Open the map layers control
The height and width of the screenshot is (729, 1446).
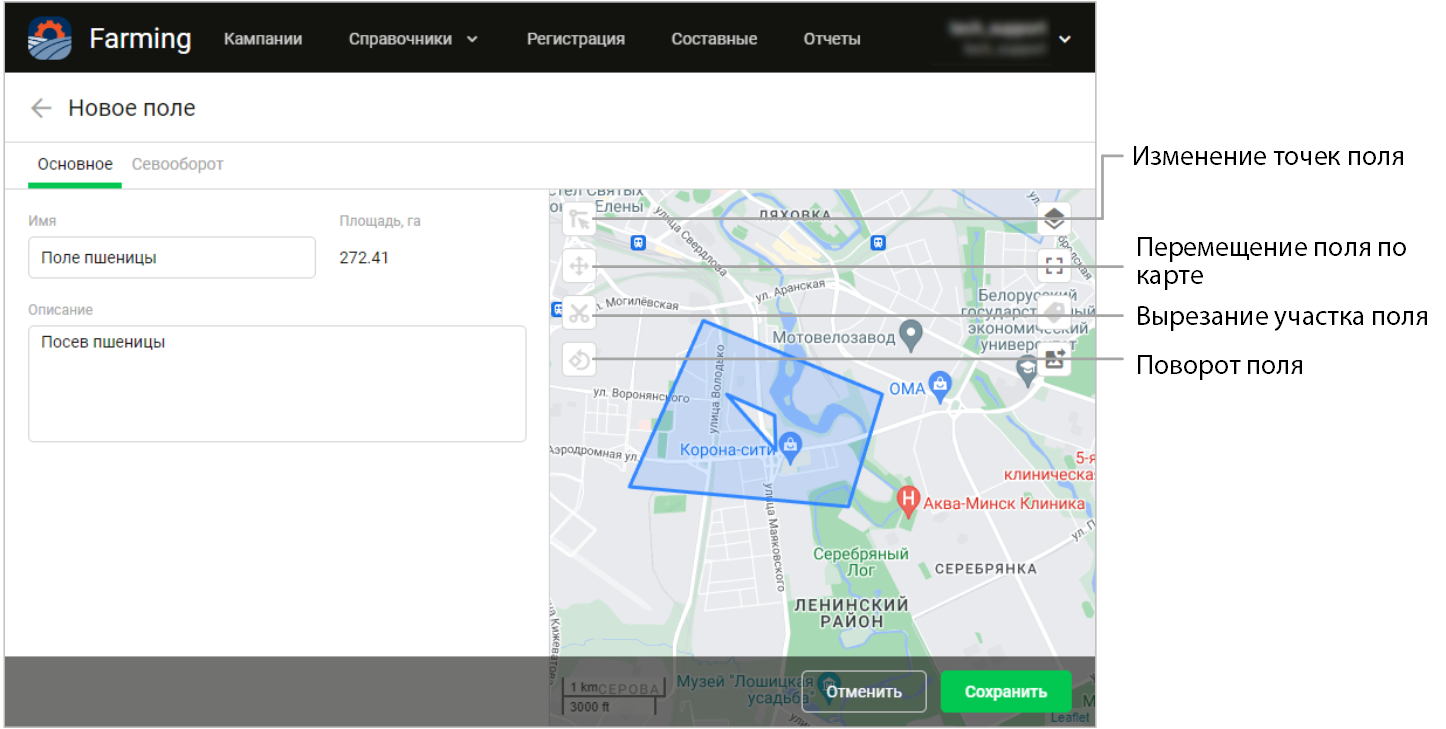click(x=1054, y=219)
